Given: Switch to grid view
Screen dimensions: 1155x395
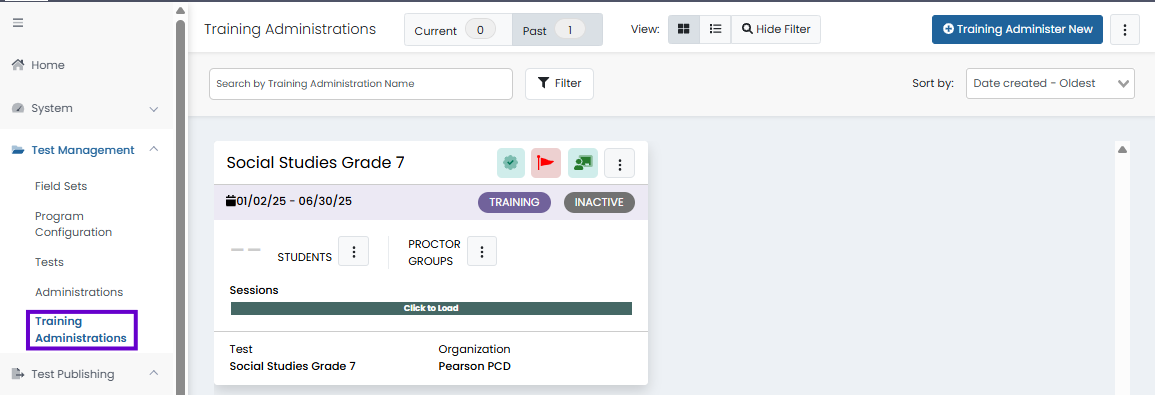Looking at the screenshot, I should [684, 29].
